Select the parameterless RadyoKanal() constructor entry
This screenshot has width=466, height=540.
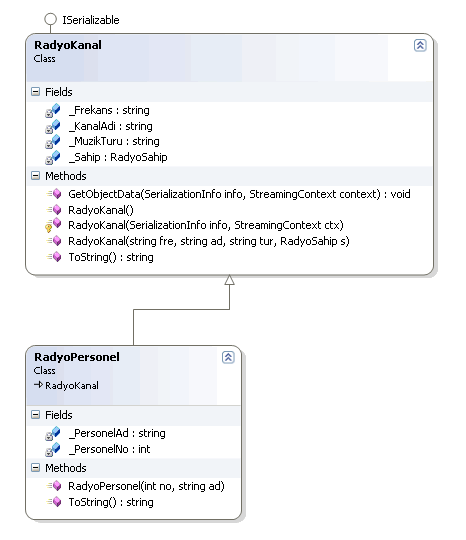click(x=101, y=210)
